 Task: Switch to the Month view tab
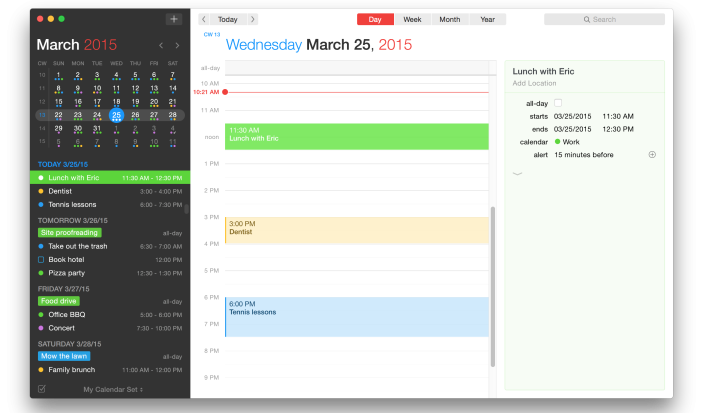[x=450, y=19]
